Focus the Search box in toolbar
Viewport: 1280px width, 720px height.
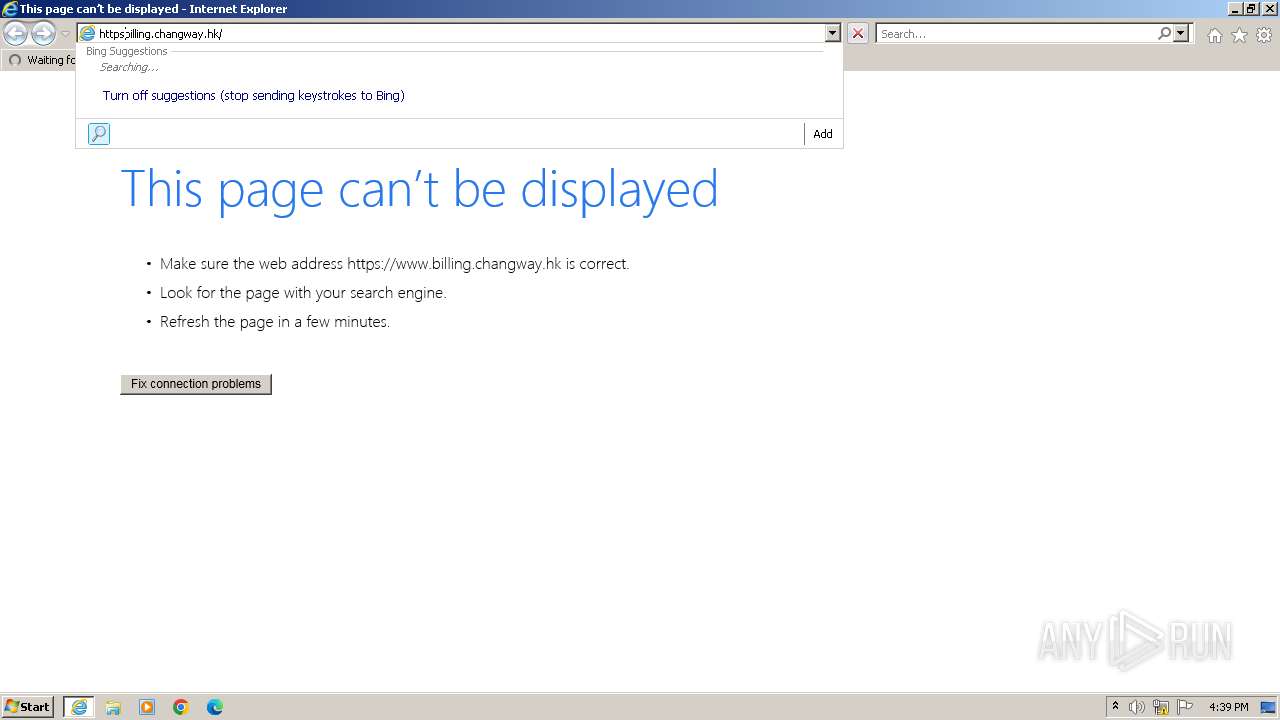tap(1016, 34)
